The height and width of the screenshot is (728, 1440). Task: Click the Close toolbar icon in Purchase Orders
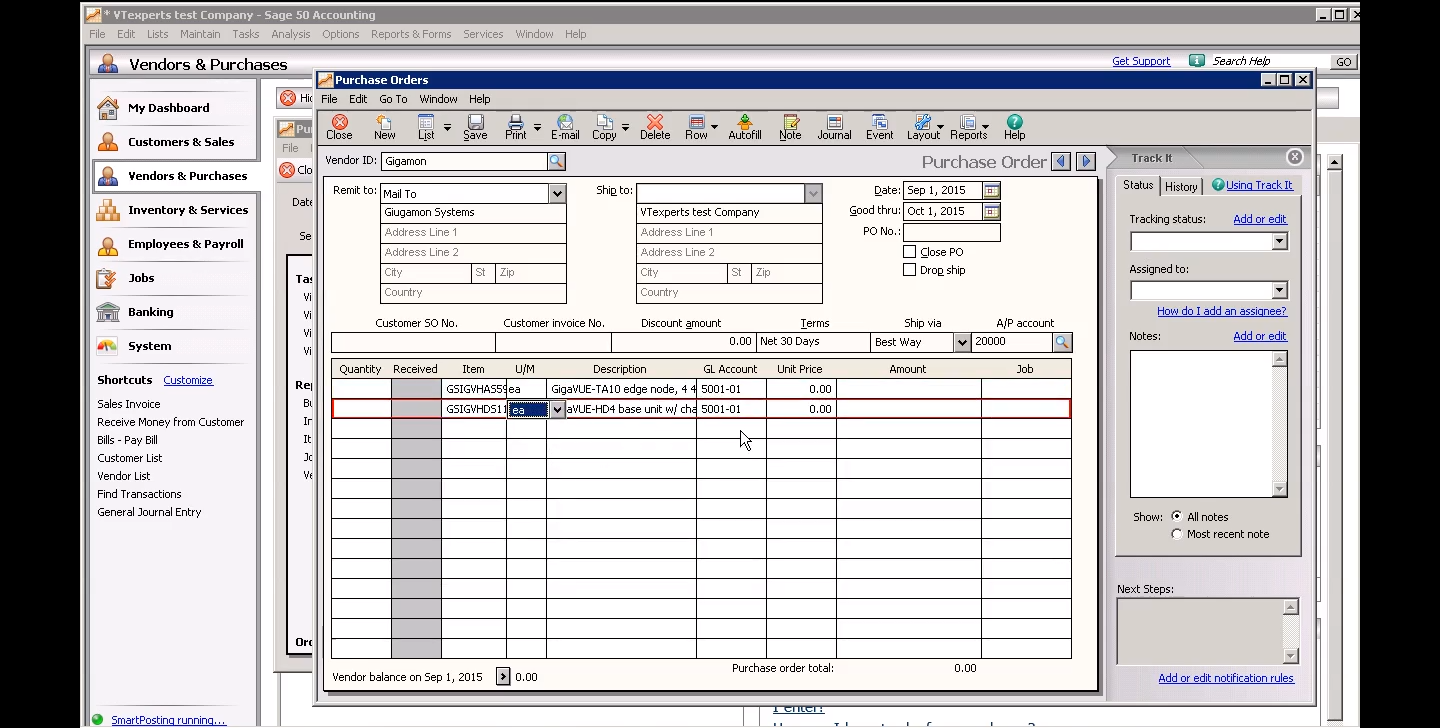(x=339, y=127)
